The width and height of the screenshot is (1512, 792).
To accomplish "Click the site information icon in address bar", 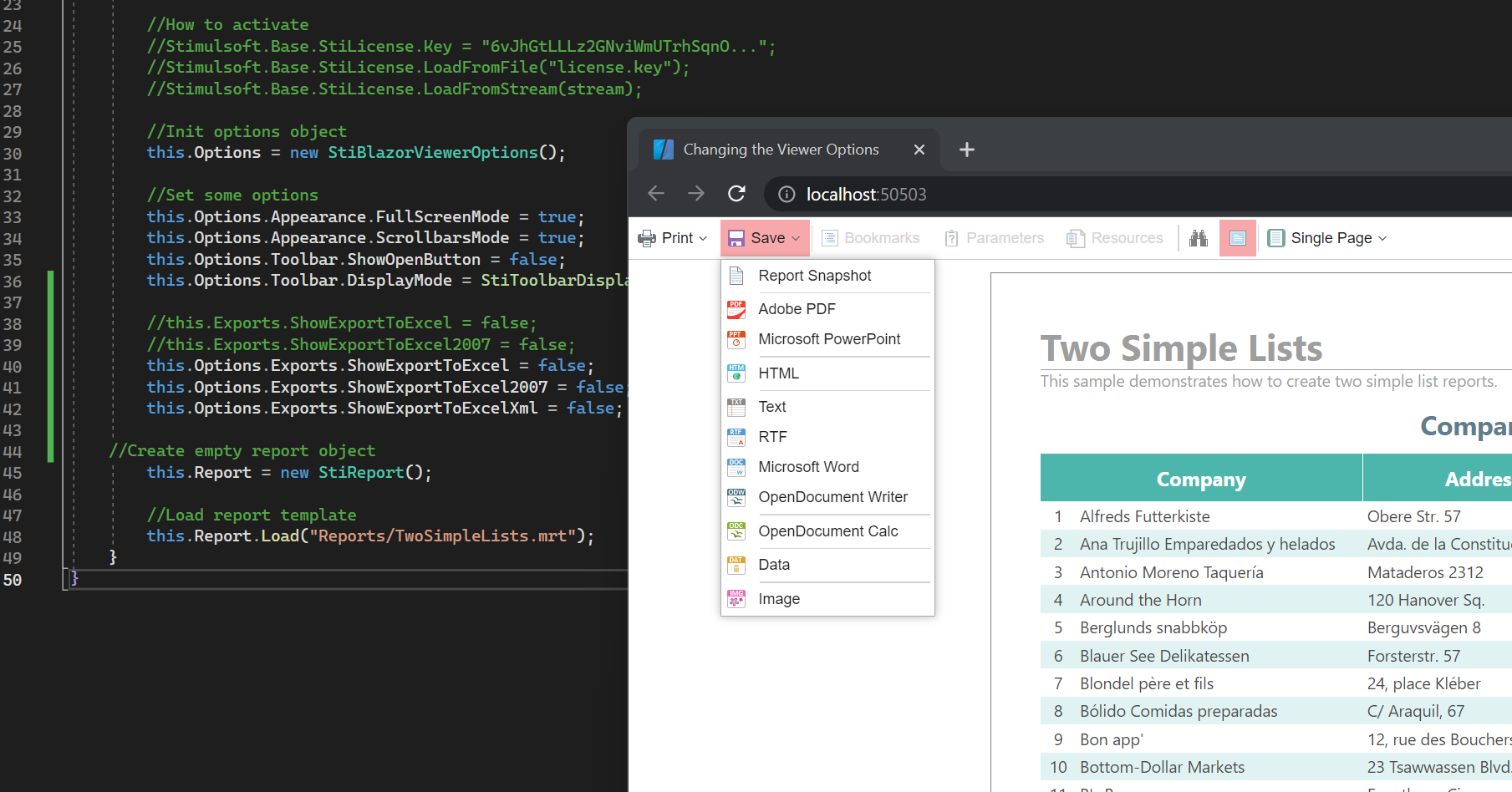I will [787, 195].
